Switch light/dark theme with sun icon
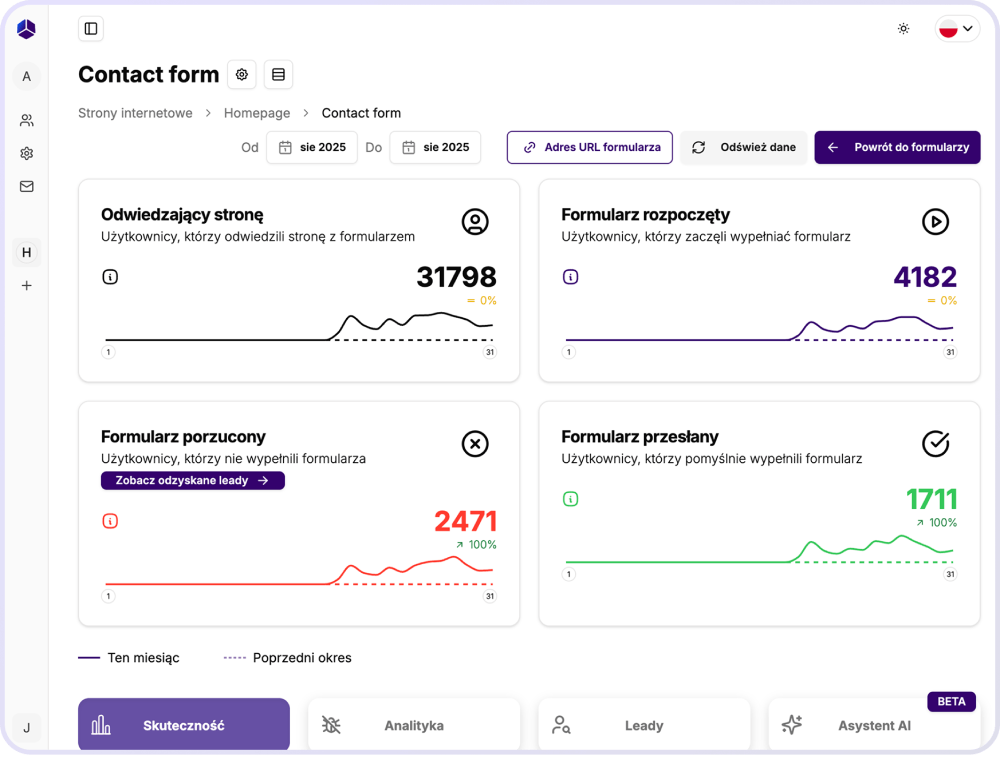The image size is (1000, 764). (x=903, y=29)
